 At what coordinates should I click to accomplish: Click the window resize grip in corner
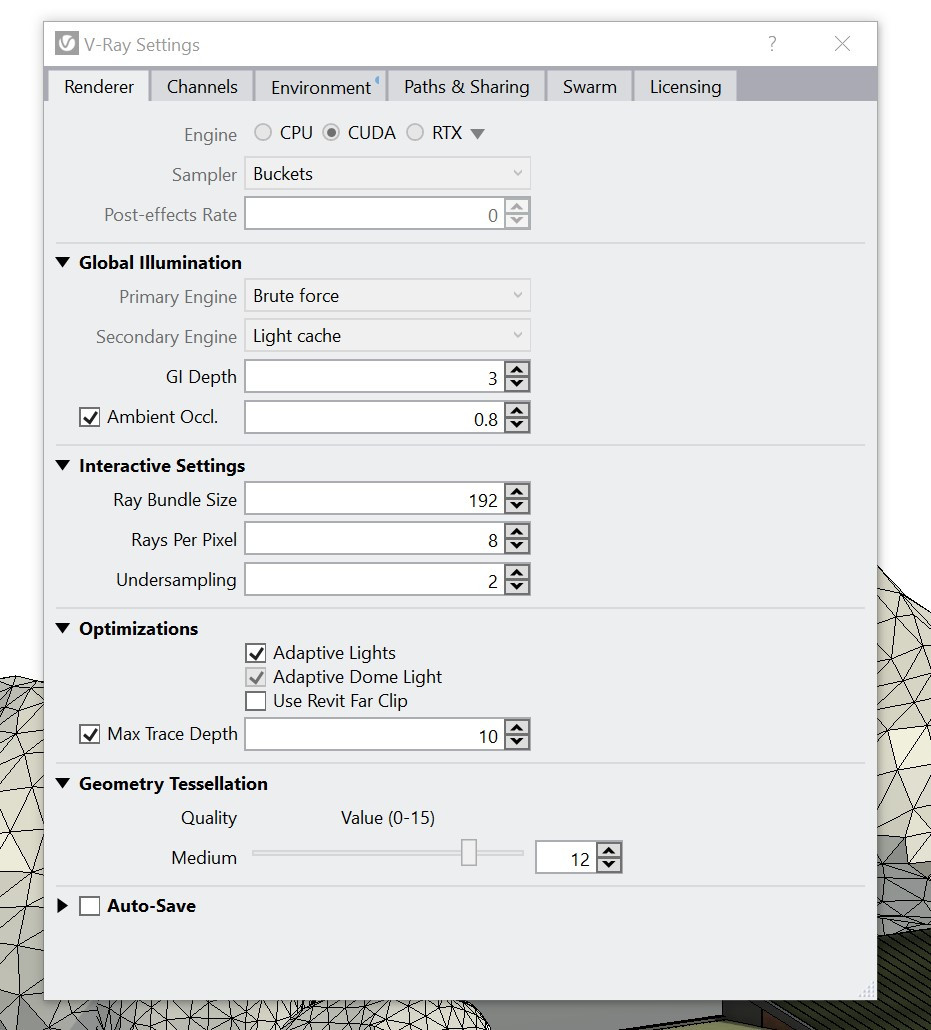click(867, 990)
